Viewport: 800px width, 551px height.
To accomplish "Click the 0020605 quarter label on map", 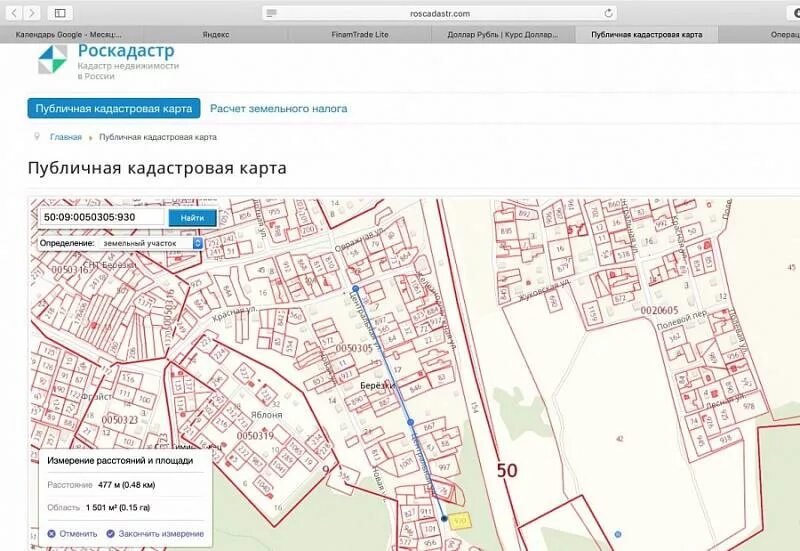I will [660, 311].
